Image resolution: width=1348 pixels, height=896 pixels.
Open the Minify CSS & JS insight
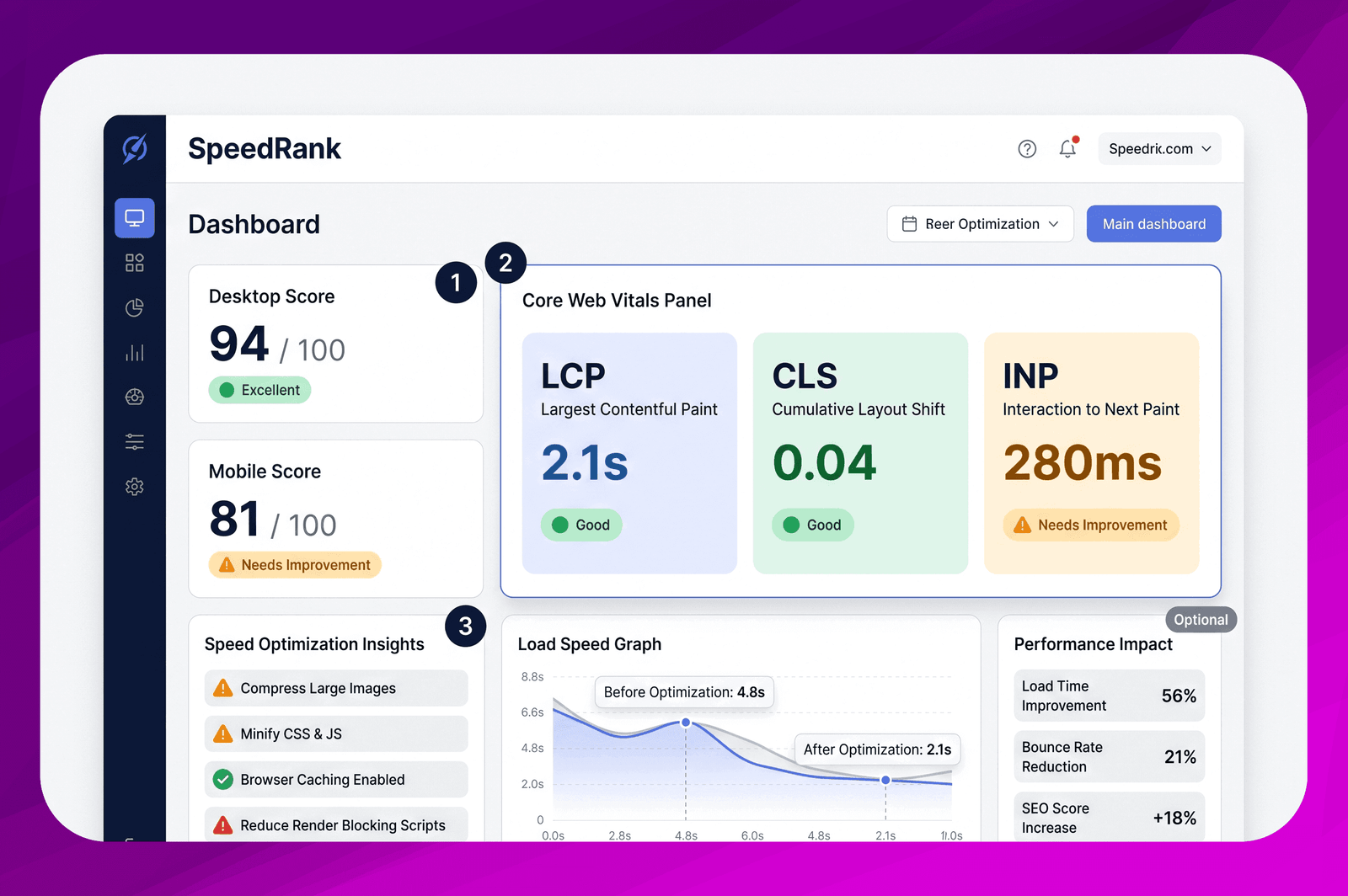pyautogui.click(x=336, y=733)
